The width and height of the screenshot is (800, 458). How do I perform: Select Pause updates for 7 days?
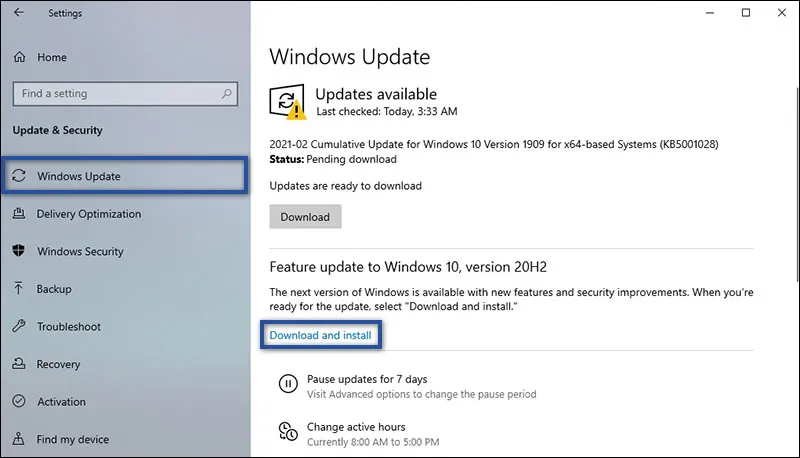point(367,379)
